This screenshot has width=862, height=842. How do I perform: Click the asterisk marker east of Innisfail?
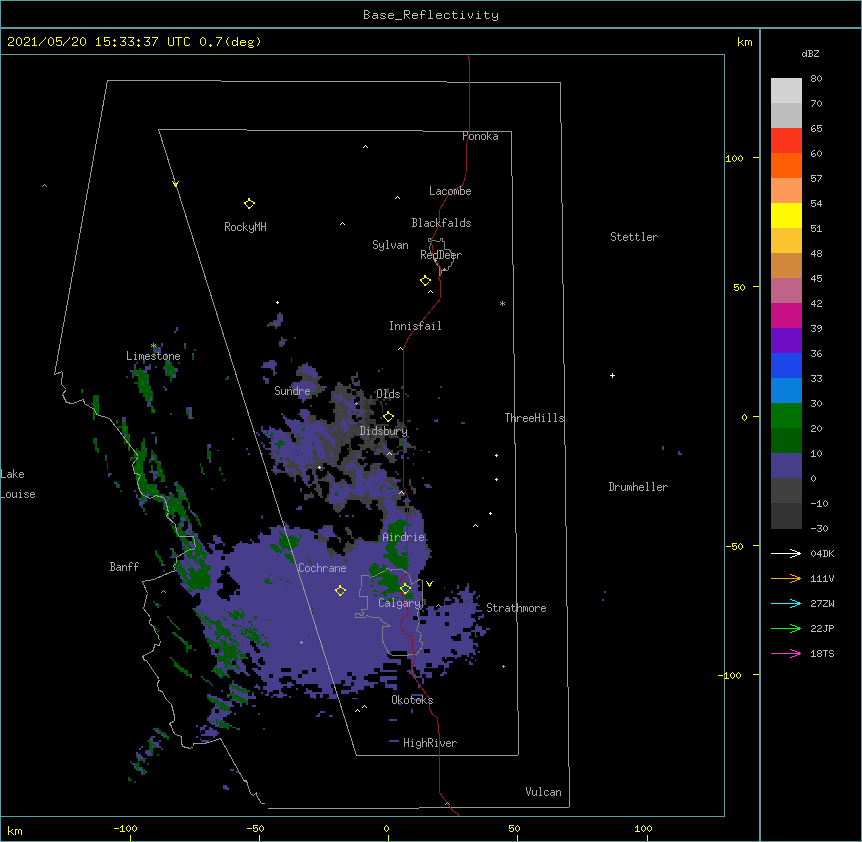502,304
